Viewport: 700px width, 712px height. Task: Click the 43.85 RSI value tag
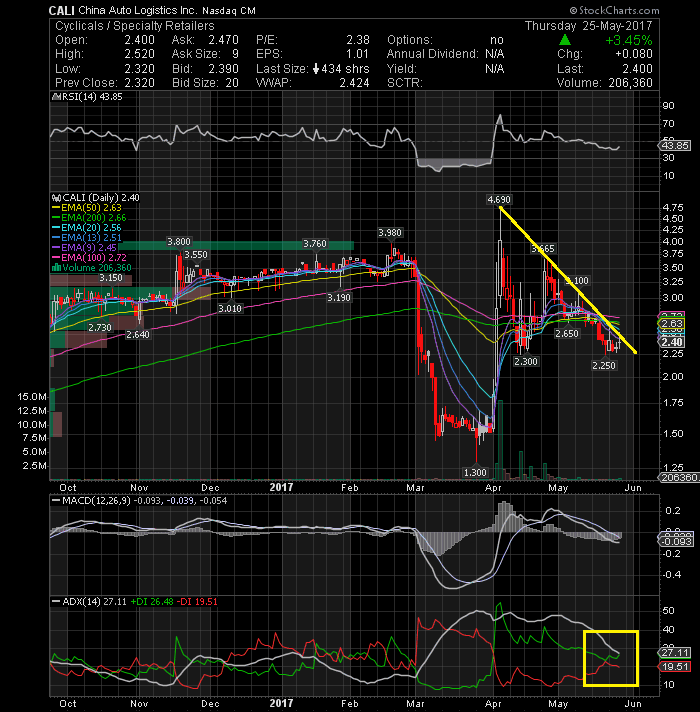tap(675, 146)
